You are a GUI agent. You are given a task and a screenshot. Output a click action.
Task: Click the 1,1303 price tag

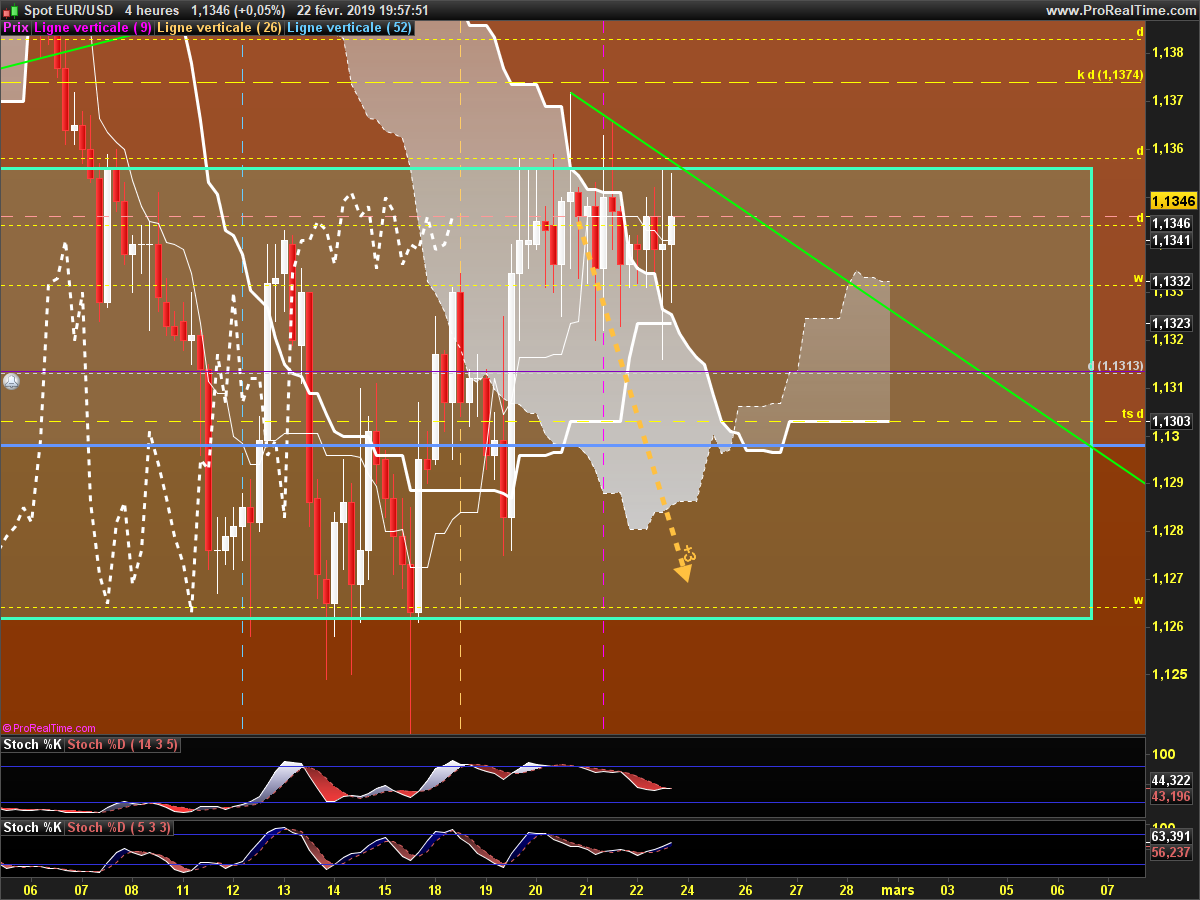(x=1171, y=422)
